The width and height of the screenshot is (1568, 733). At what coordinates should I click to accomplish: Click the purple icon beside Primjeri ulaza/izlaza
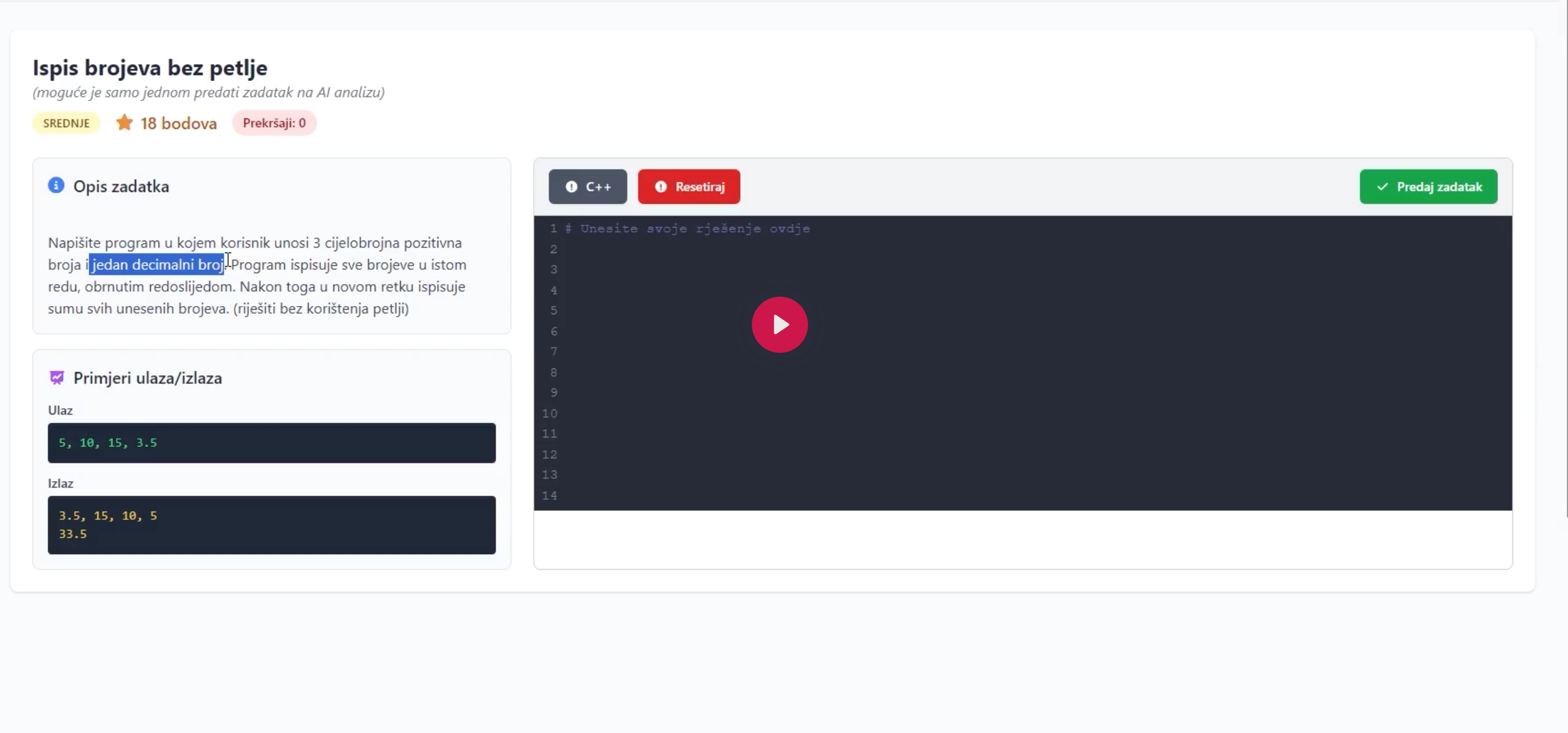pyautogui.click(x=57, y=378)
